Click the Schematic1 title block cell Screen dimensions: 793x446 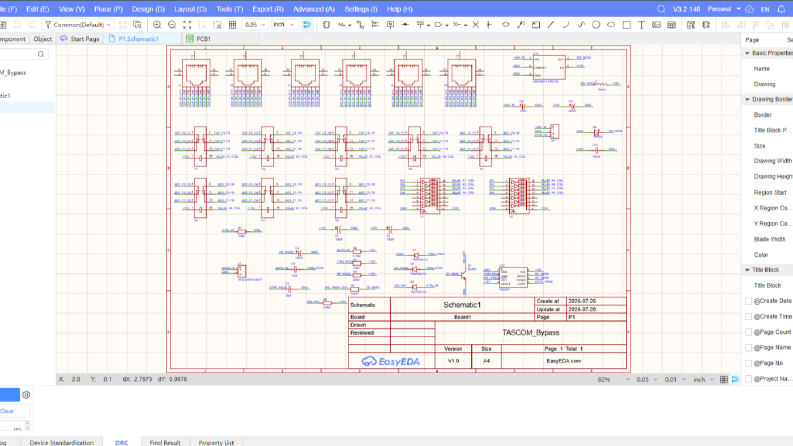pyautogui.click(x=462, y=305)
